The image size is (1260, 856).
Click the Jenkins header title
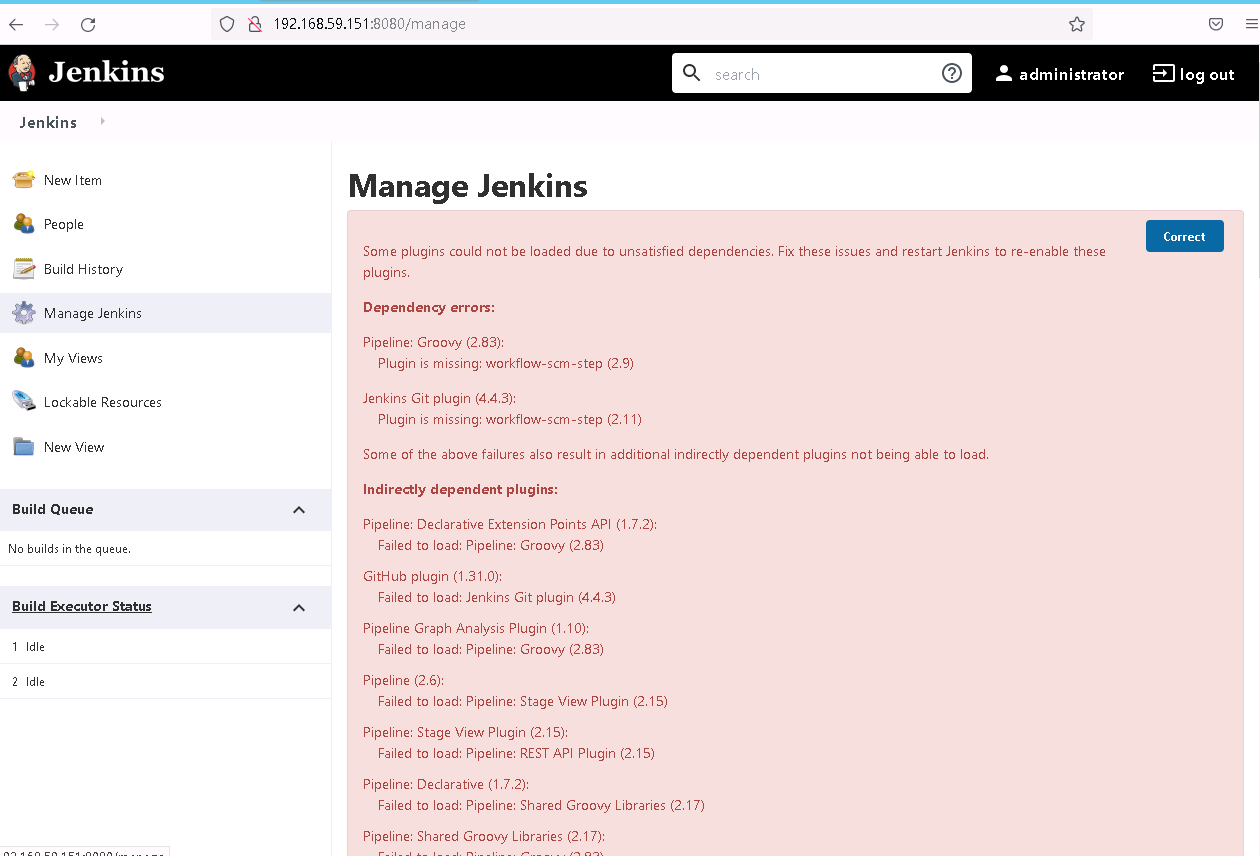[x=106, y=72]
